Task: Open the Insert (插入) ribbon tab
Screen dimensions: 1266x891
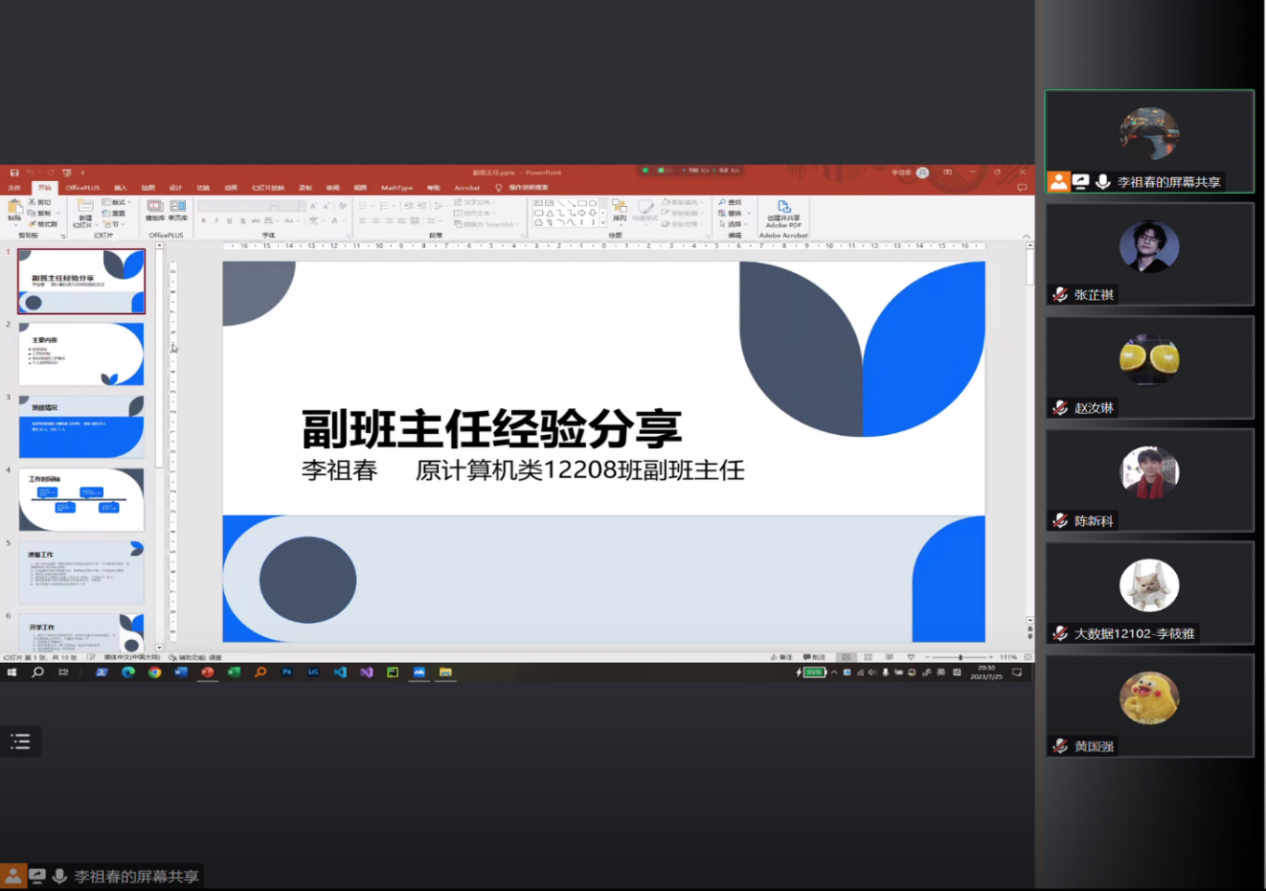Action: [120, 187]
